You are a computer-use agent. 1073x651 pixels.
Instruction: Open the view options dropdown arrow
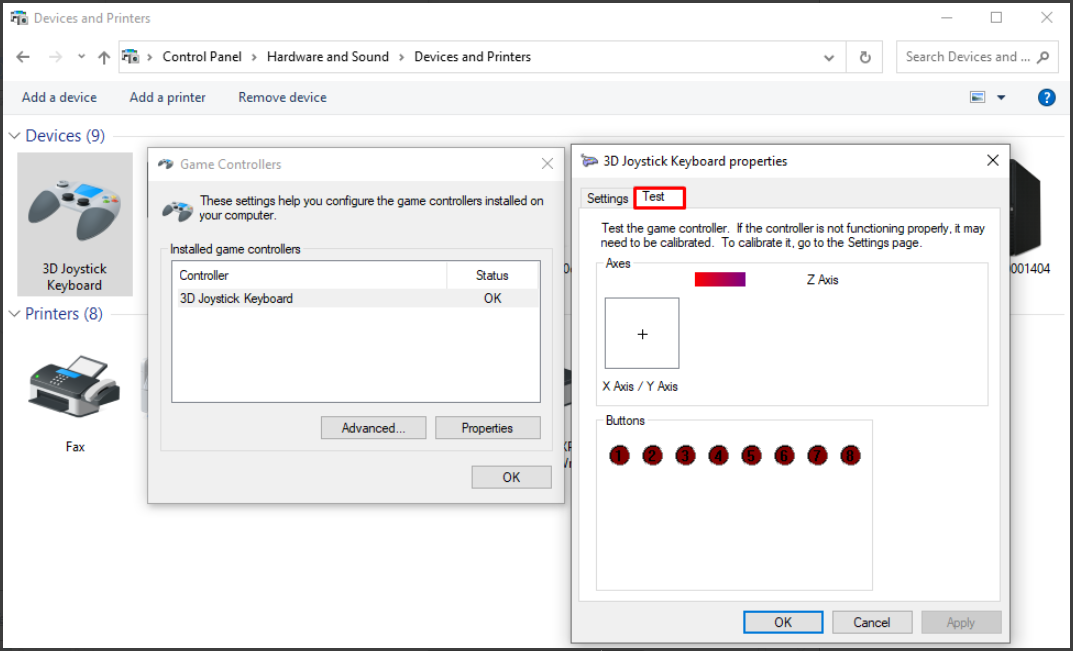[x=1001, y=97]
